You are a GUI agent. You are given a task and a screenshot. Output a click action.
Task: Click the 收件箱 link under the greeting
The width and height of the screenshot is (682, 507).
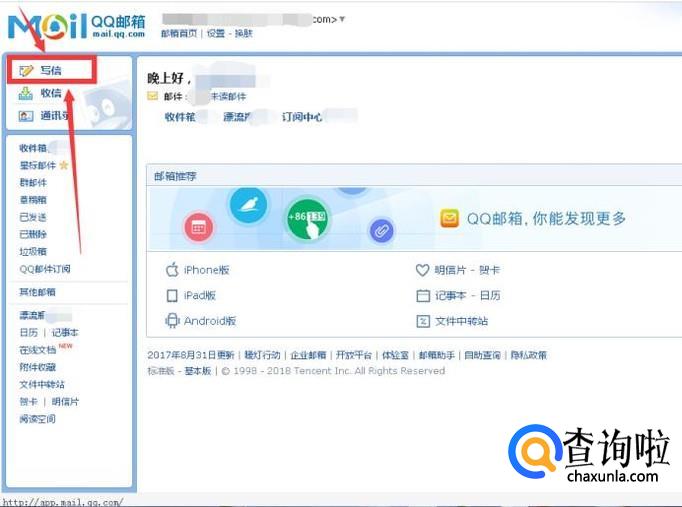pos(180,117)
